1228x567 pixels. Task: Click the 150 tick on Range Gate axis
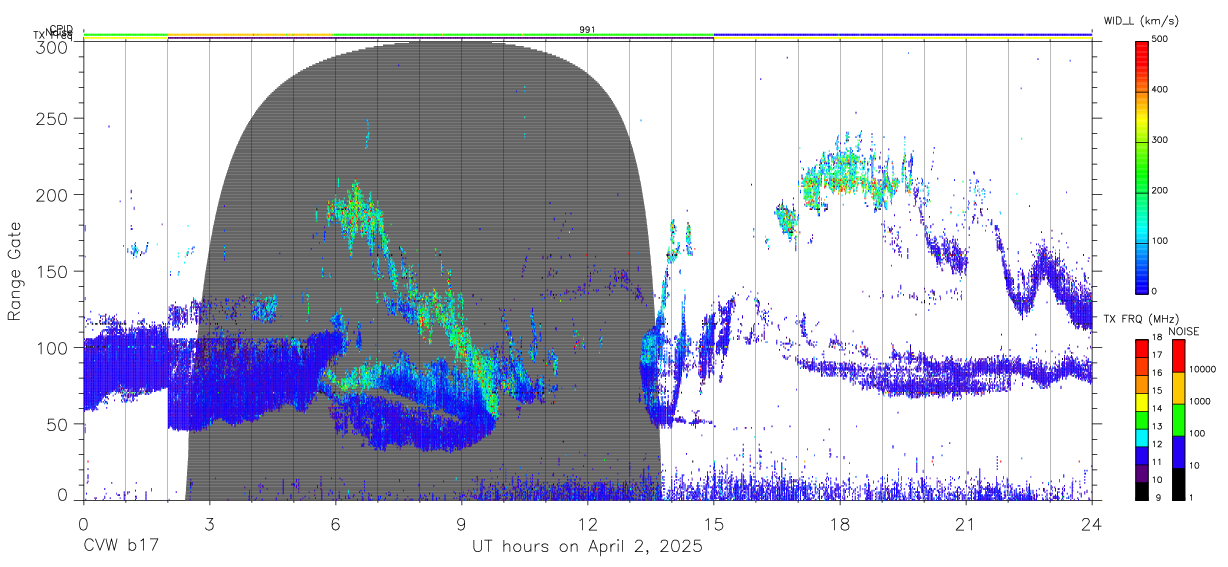click(53, 271)
